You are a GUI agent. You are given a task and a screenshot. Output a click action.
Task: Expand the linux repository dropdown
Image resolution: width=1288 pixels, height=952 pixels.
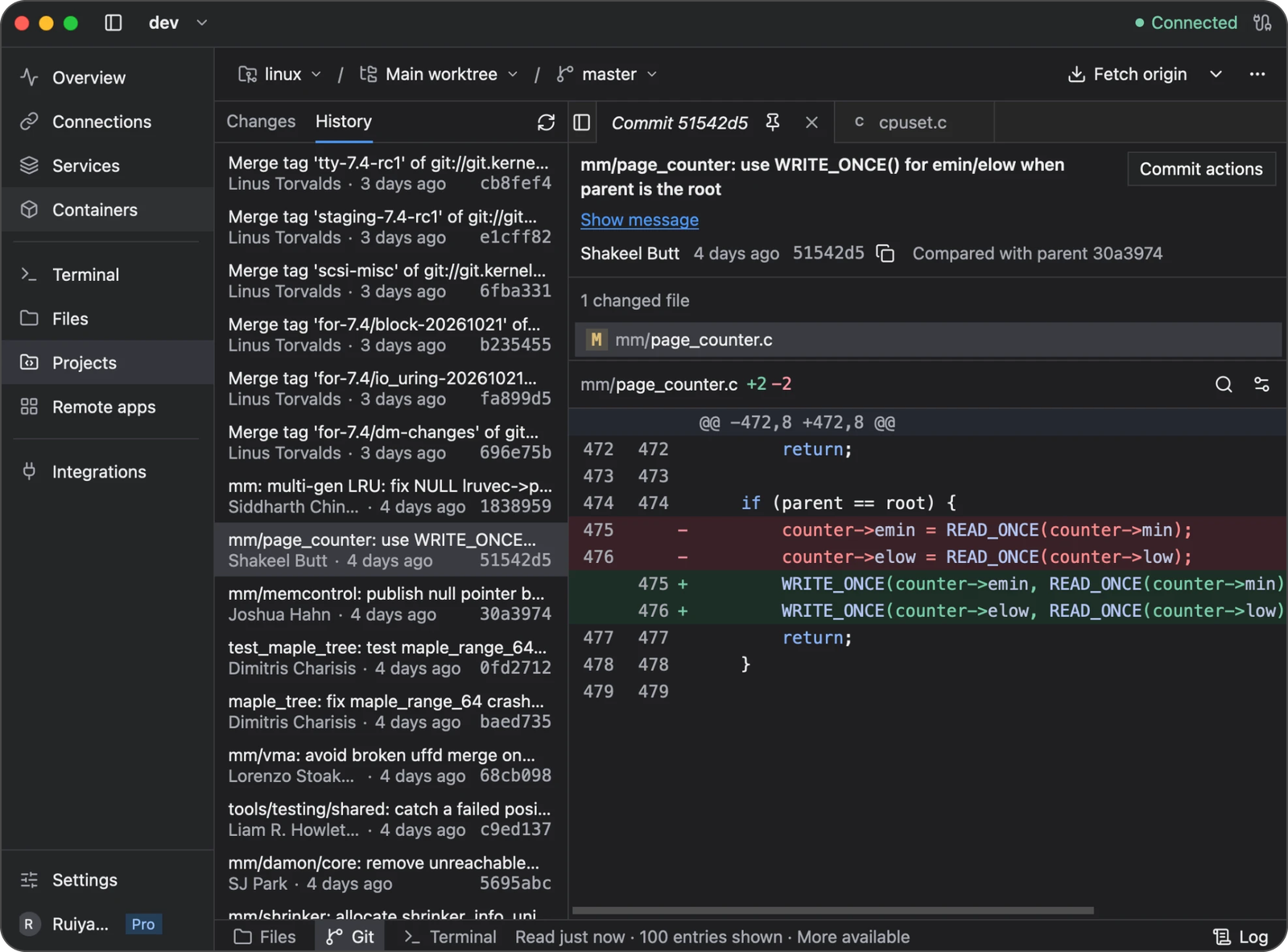click(280, 74)
